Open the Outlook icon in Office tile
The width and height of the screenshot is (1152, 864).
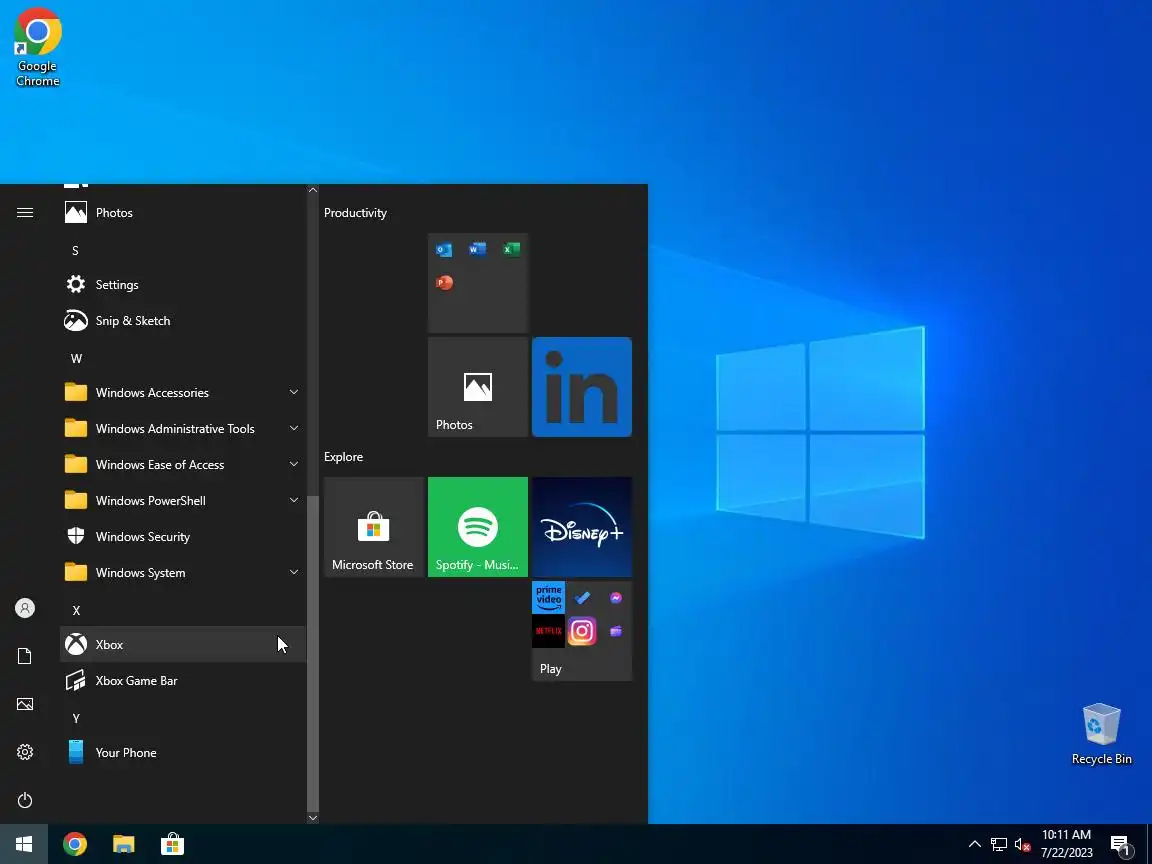(444, 250)
